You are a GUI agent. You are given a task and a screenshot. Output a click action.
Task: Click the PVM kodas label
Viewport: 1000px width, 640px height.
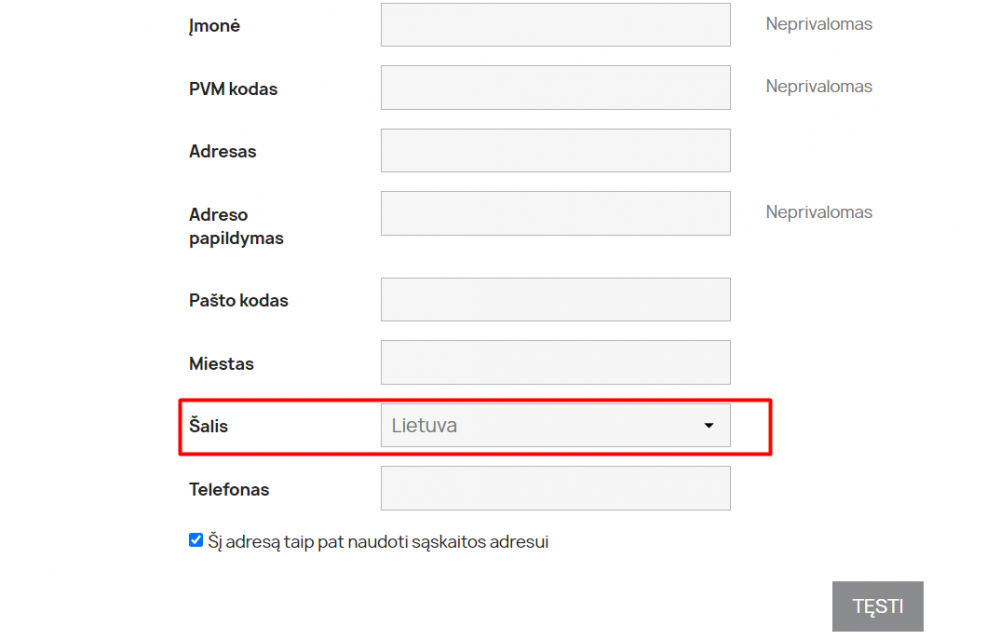233,89
